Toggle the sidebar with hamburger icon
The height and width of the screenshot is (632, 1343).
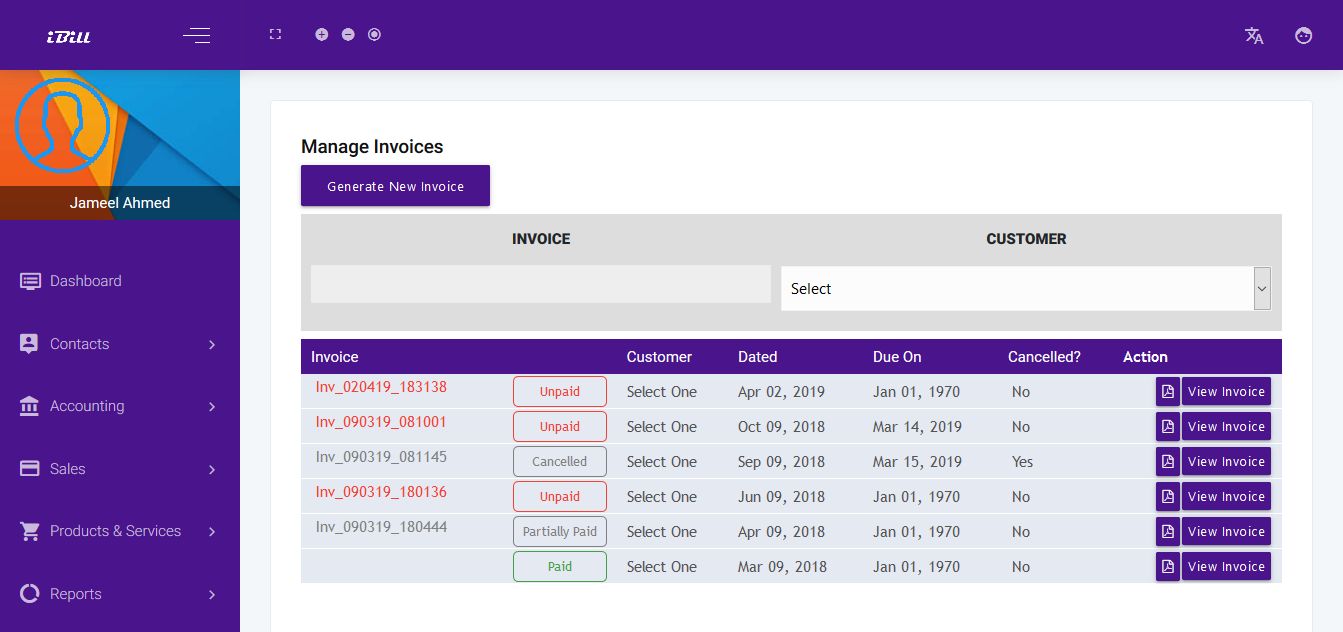coord(196,35)
